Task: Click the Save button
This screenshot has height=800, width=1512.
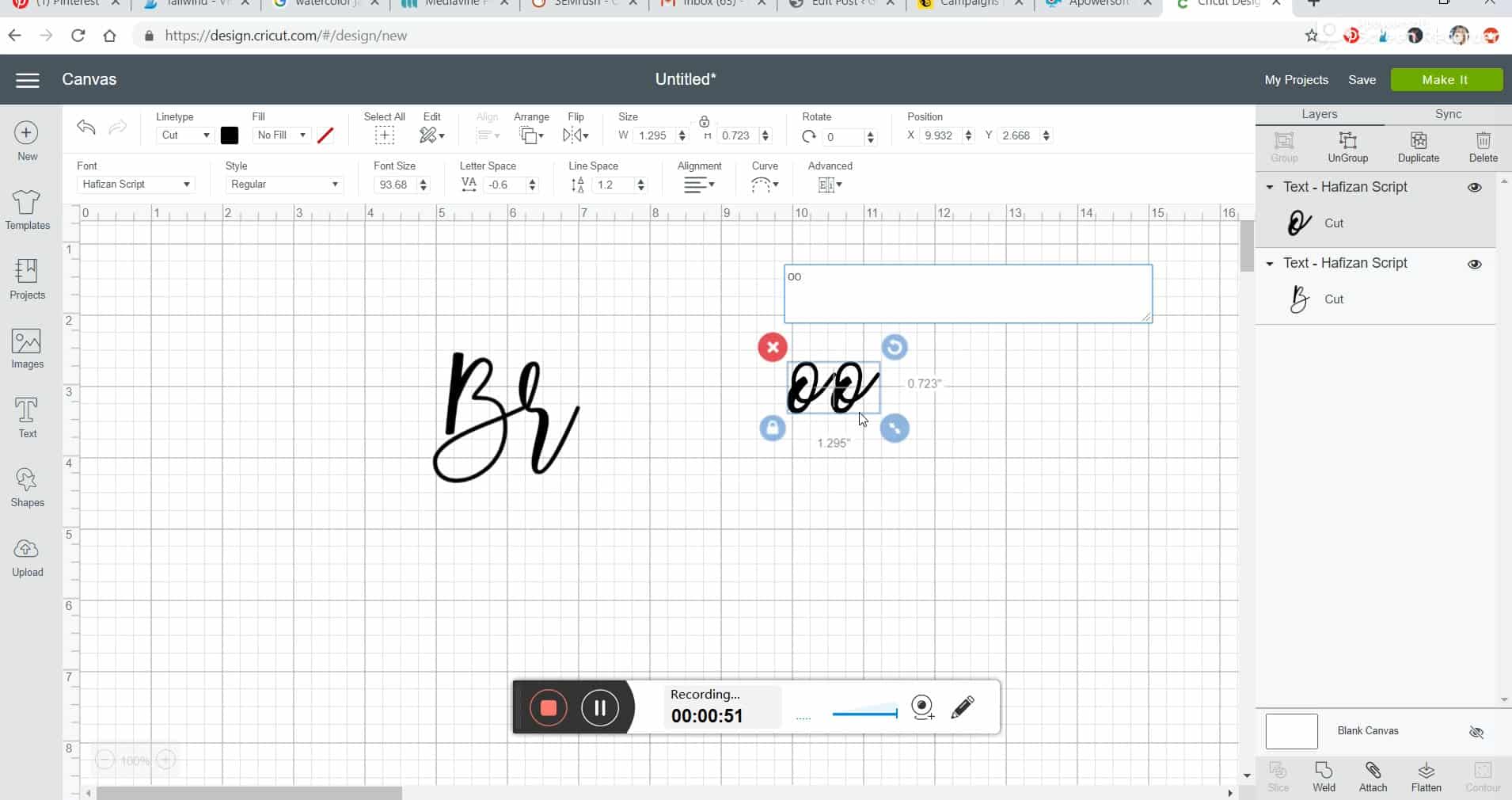Action: point(1362,80)
